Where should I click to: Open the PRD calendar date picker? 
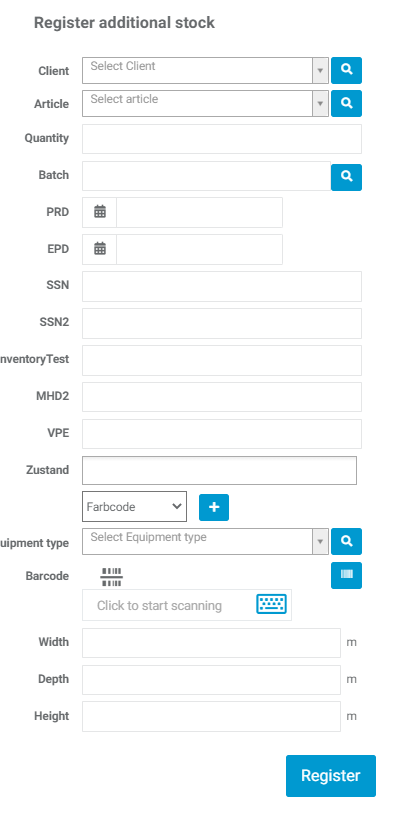coord(100,212)
